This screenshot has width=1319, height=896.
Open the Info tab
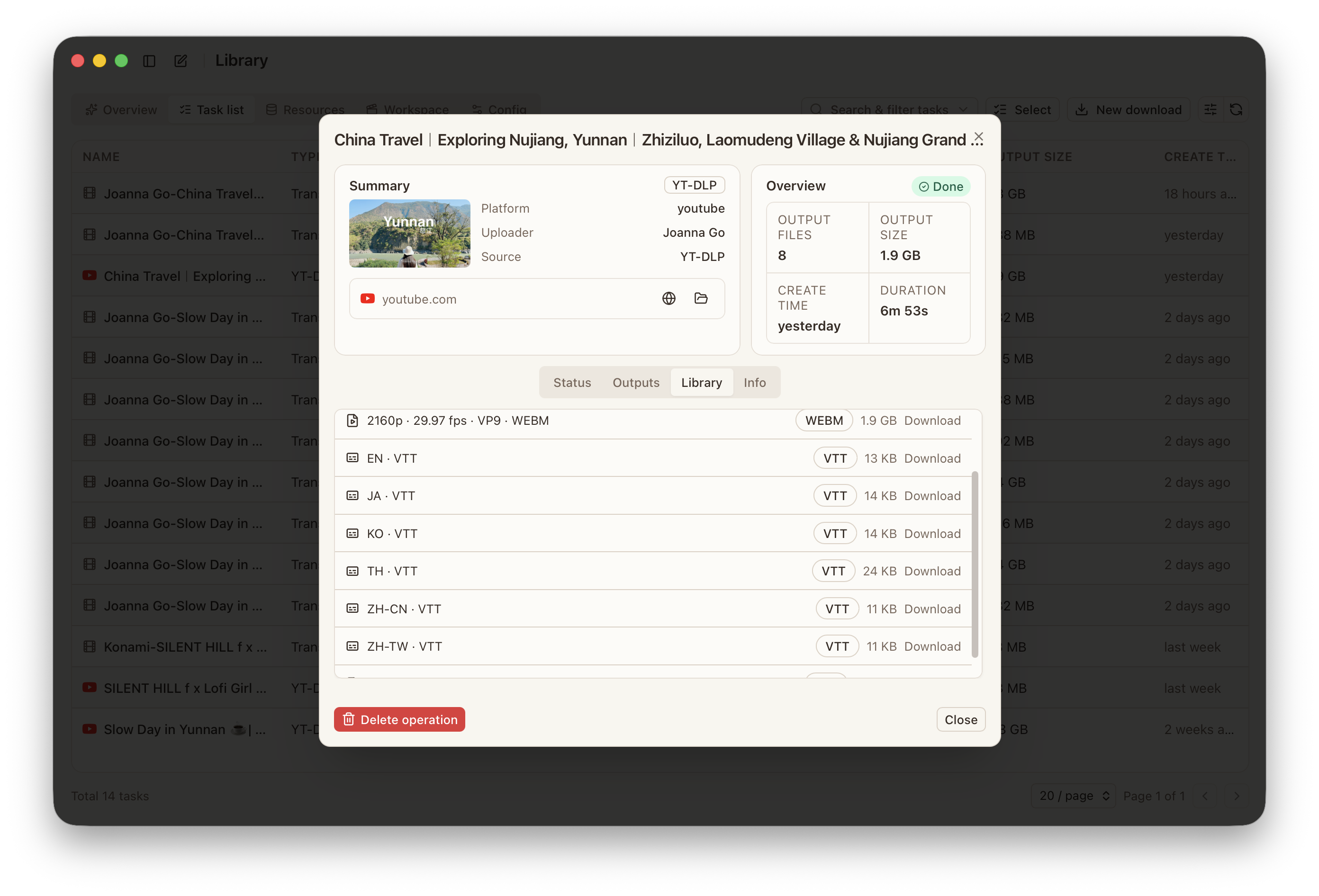[755, 382]
